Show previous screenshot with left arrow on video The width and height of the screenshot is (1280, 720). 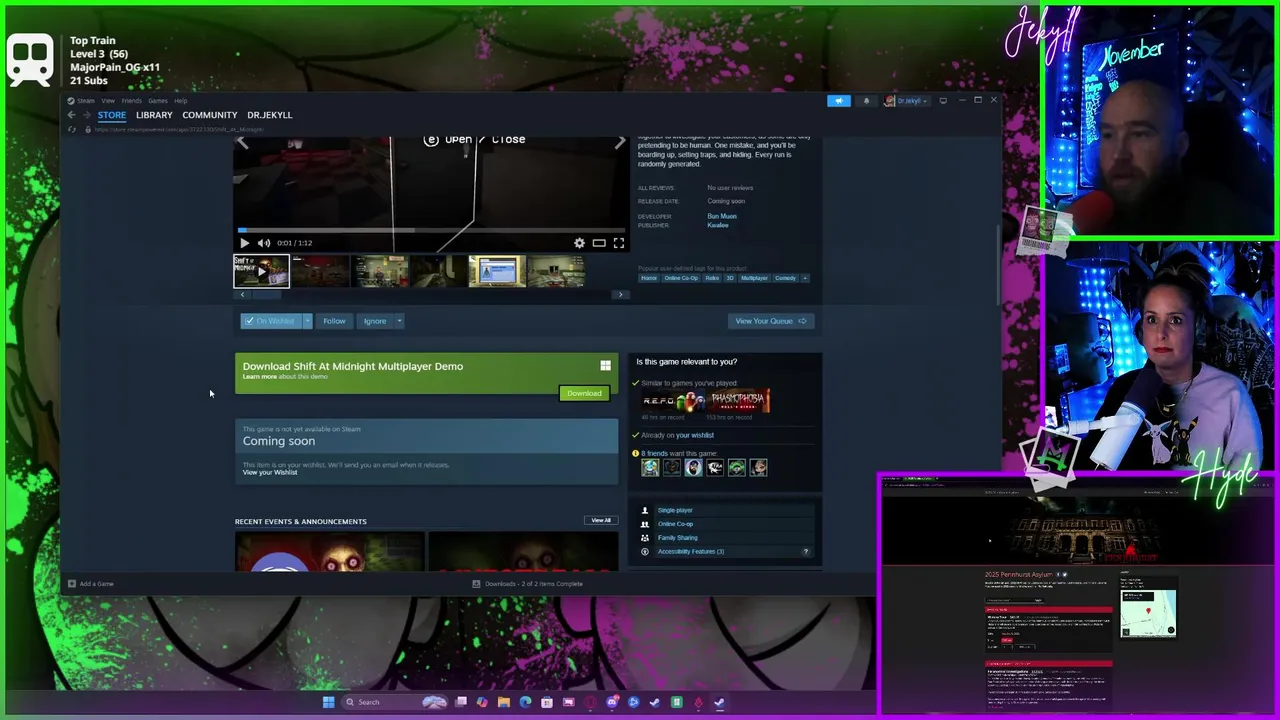point(242,143)
